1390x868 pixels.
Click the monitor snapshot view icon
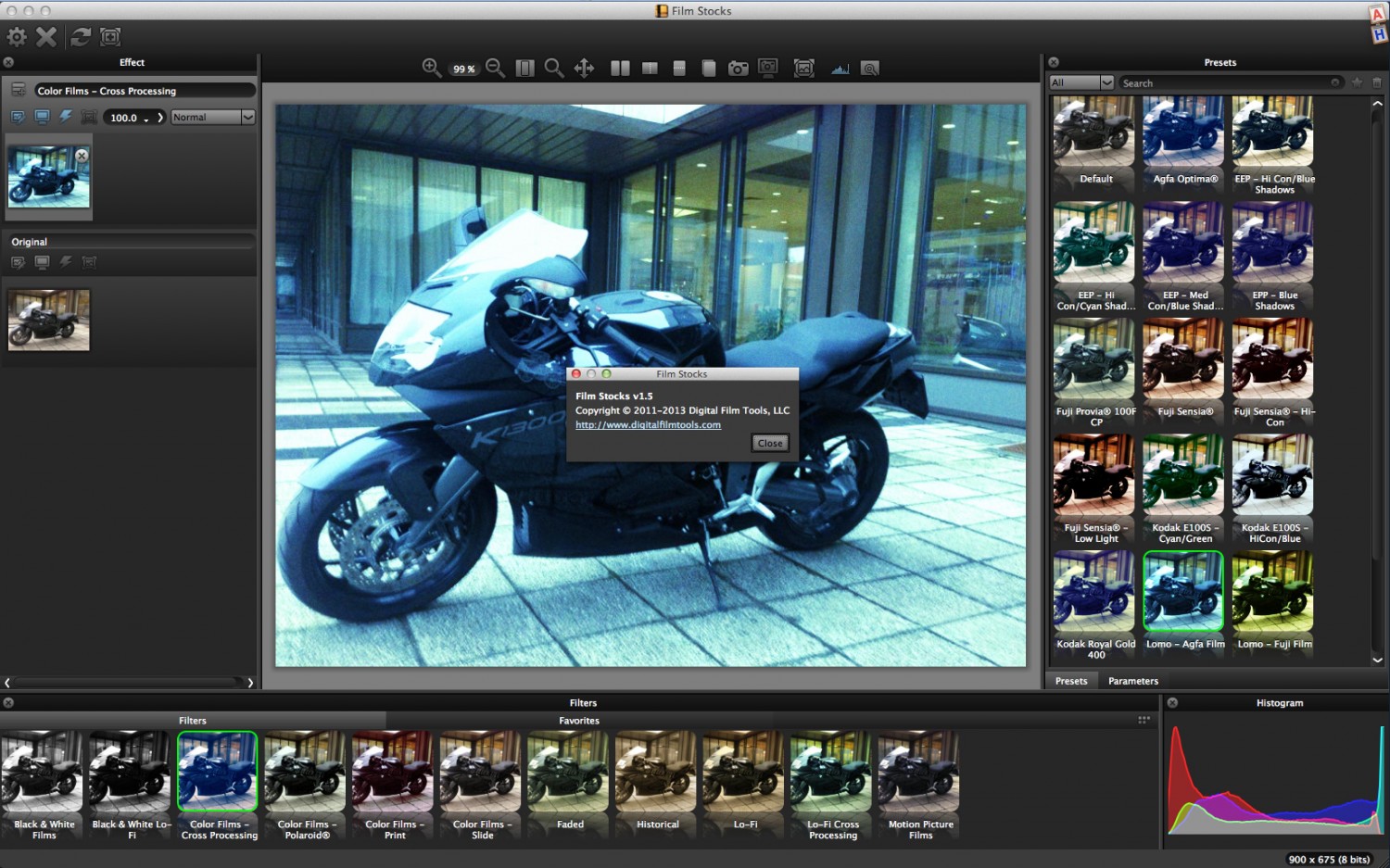click(768, 68)
